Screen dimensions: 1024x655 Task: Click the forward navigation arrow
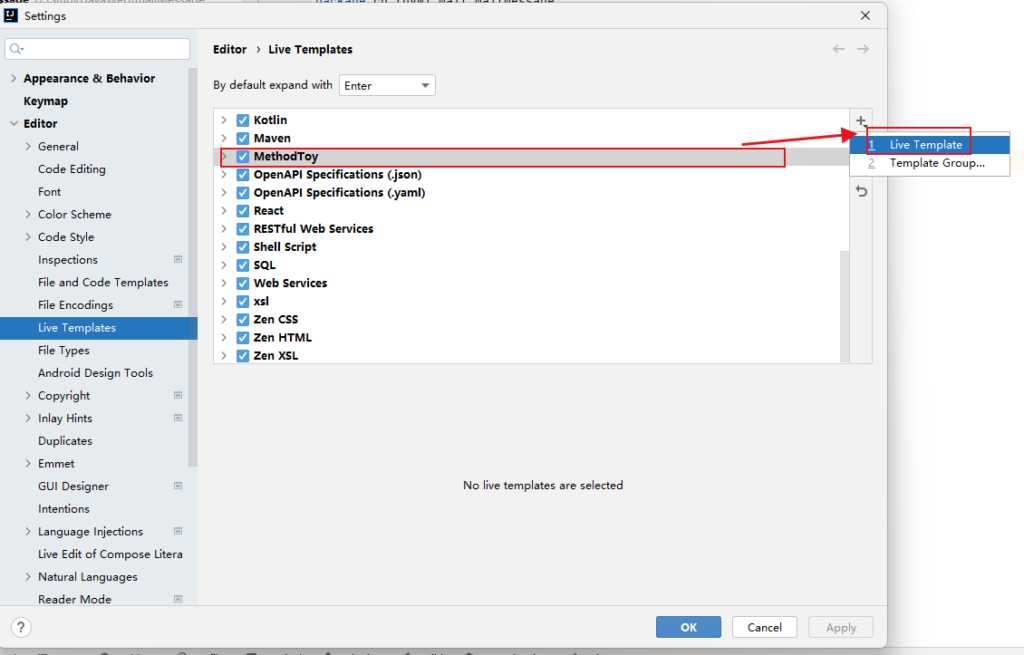[x=862, y=49]
